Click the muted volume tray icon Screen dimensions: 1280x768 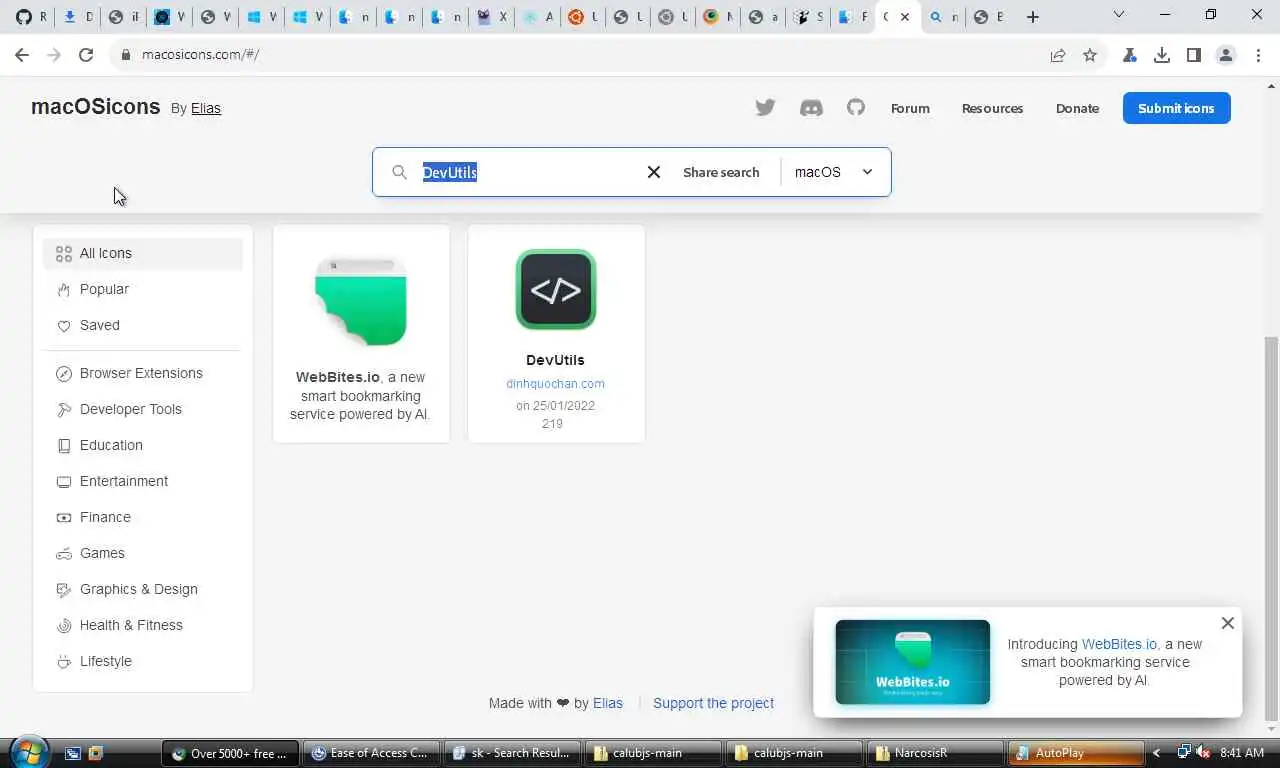1203,753
